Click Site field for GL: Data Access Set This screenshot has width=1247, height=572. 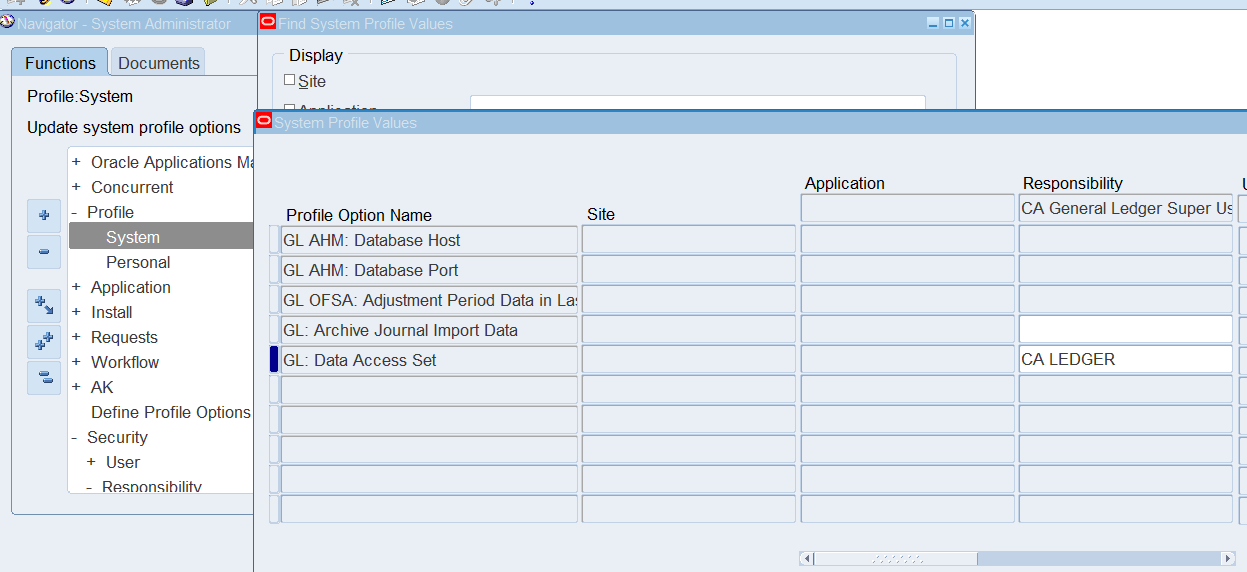tap(689, 360)
